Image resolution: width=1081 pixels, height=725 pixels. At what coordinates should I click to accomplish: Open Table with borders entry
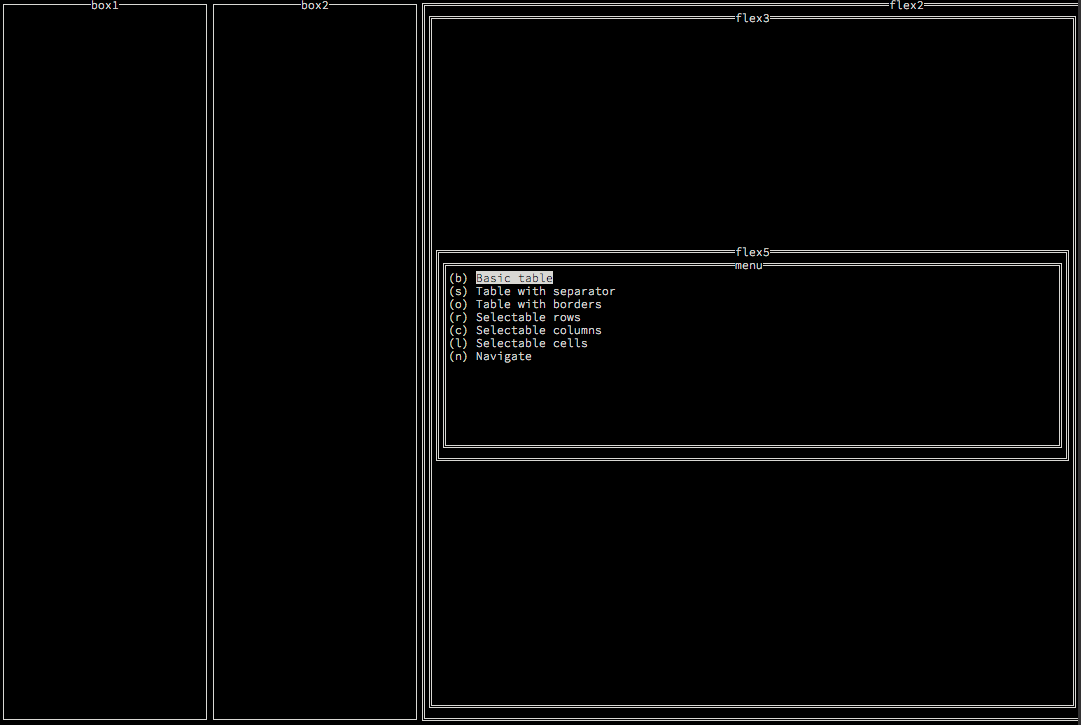click(538, 304)
